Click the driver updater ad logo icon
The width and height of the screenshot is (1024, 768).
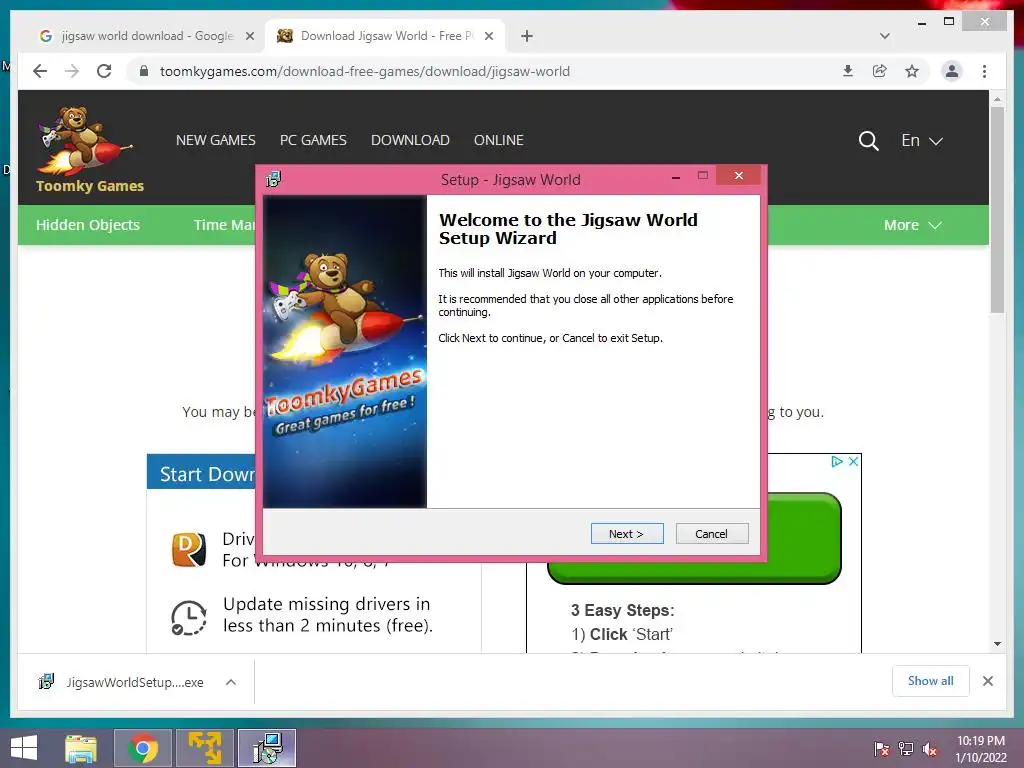pyautogui.click(x=189, y=549)
